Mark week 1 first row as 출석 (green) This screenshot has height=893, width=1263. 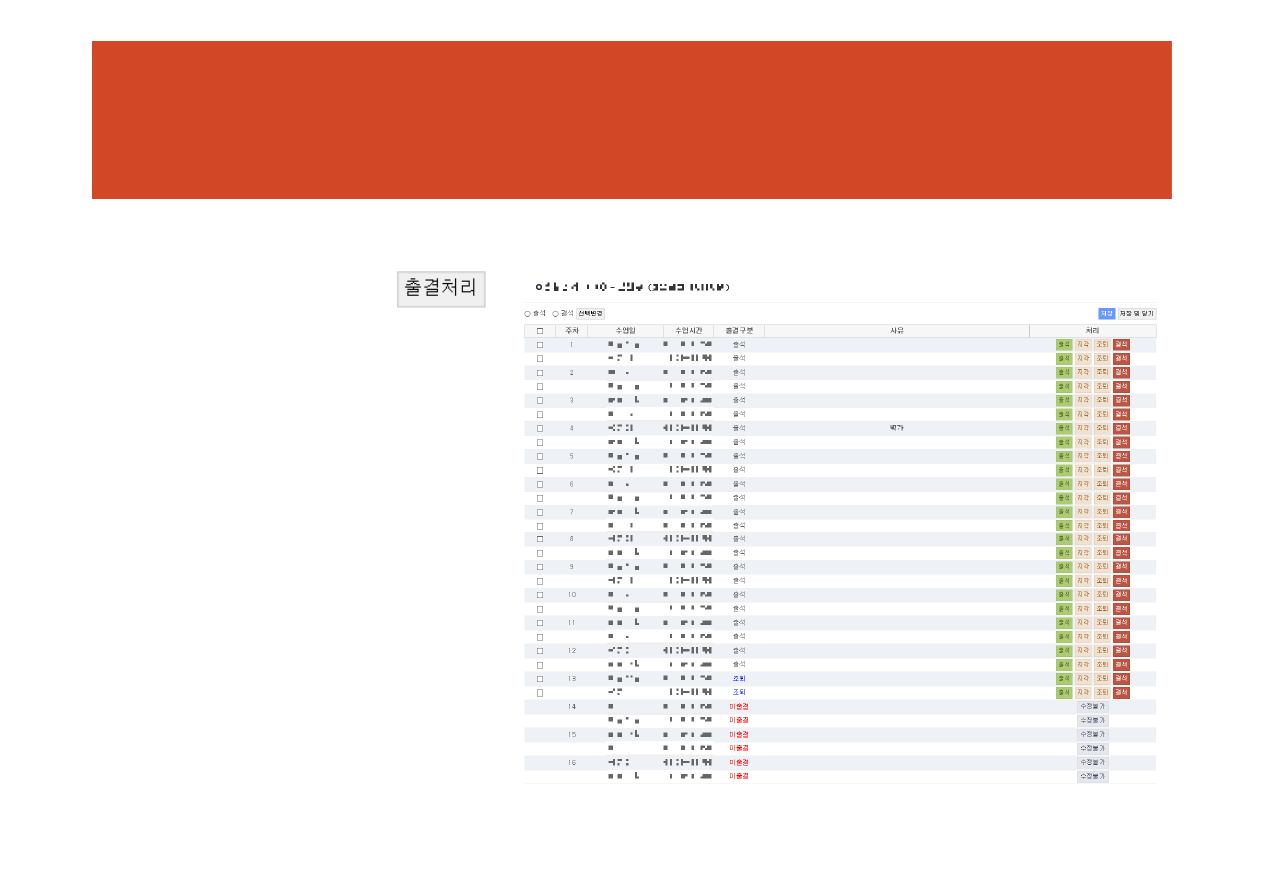[x=1063, y=345]
